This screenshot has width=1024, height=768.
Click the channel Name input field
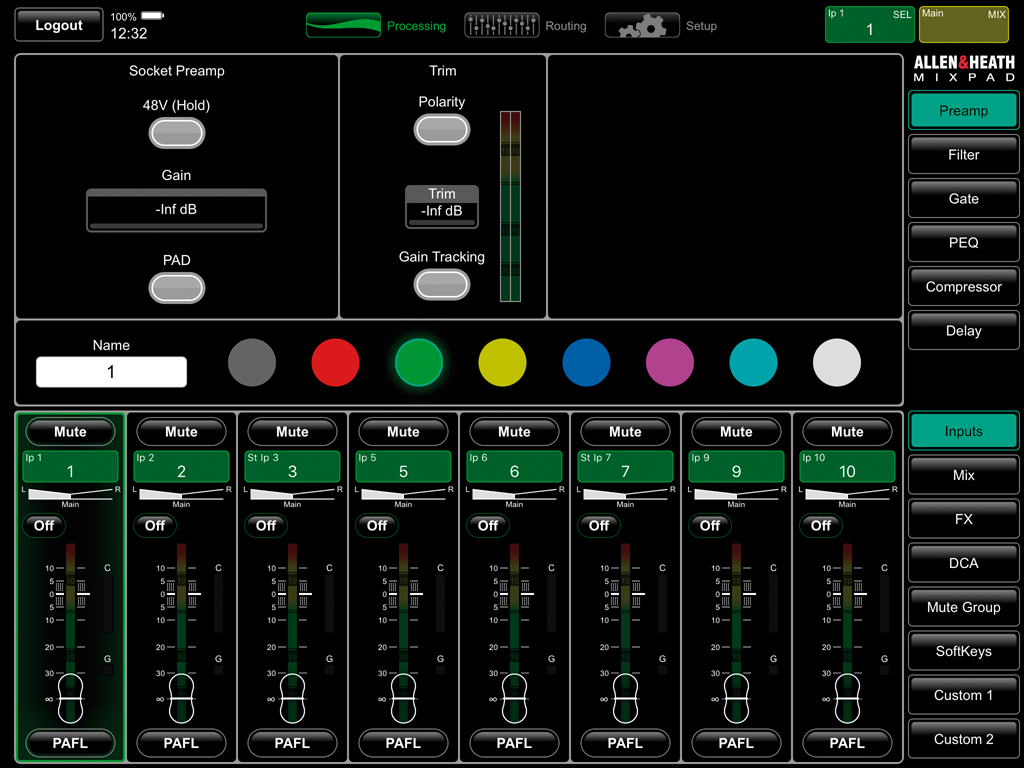[x=111, y=372]
